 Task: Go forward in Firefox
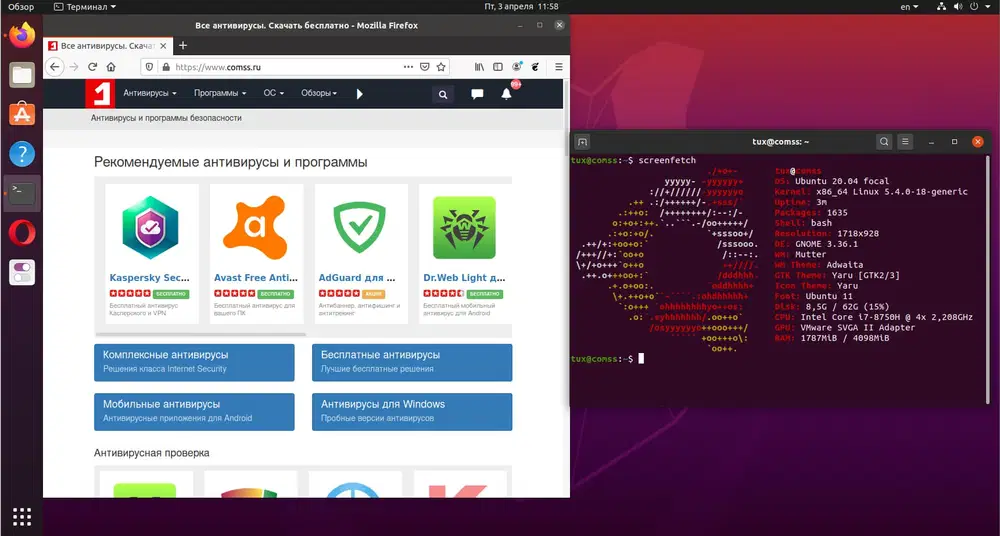click(74, 67)
